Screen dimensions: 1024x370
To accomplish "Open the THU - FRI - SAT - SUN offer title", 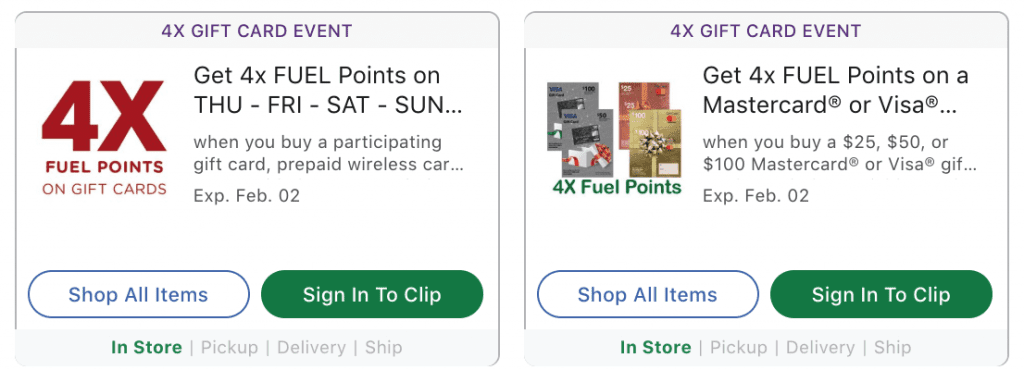I will point(328,90).
